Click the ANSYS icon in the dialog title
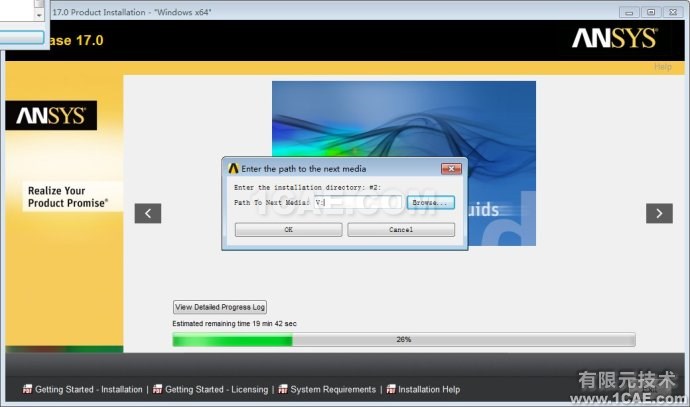Screen dimensions: 690x407 (x=233, y=169)
